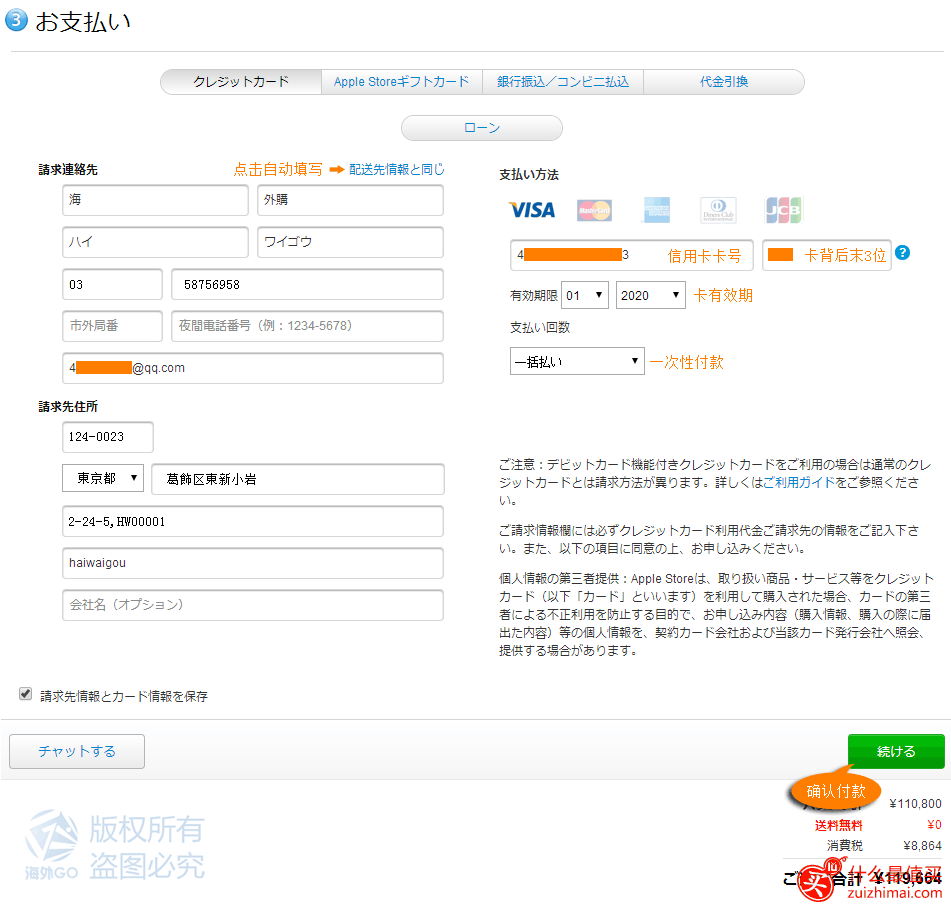Click the first name field containing 外購
This screenshot has height=907, width=951.
coord(351,200)
